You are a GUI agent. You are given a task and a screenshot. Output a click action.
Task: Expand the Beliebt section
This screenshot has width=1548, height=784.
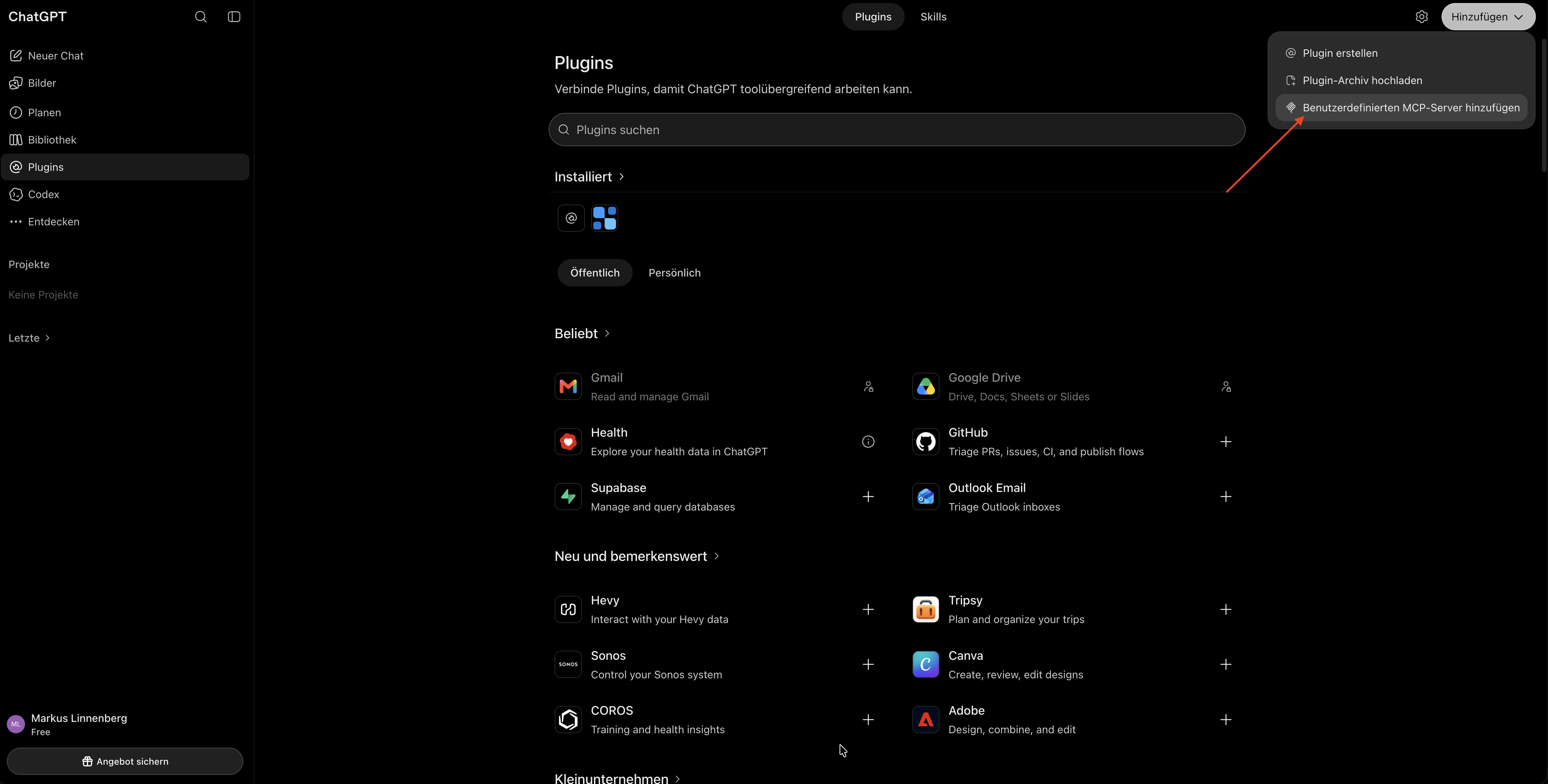click(582, 333)
